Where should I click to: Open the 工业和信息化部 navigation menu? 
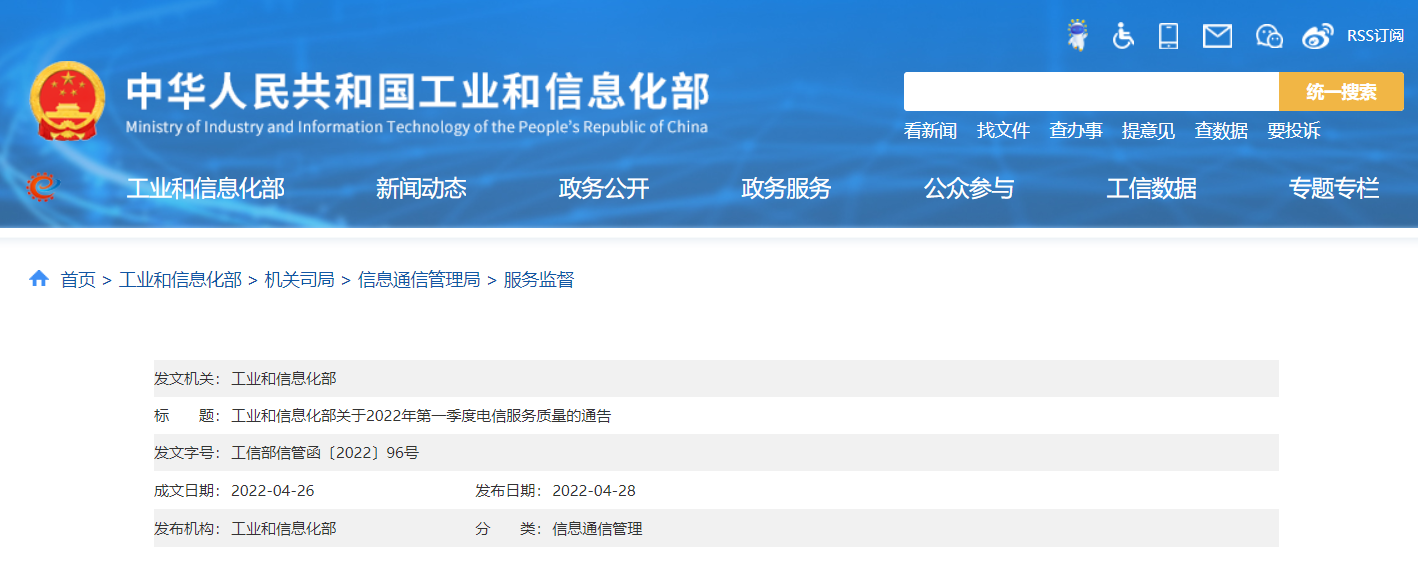point(205,188)
